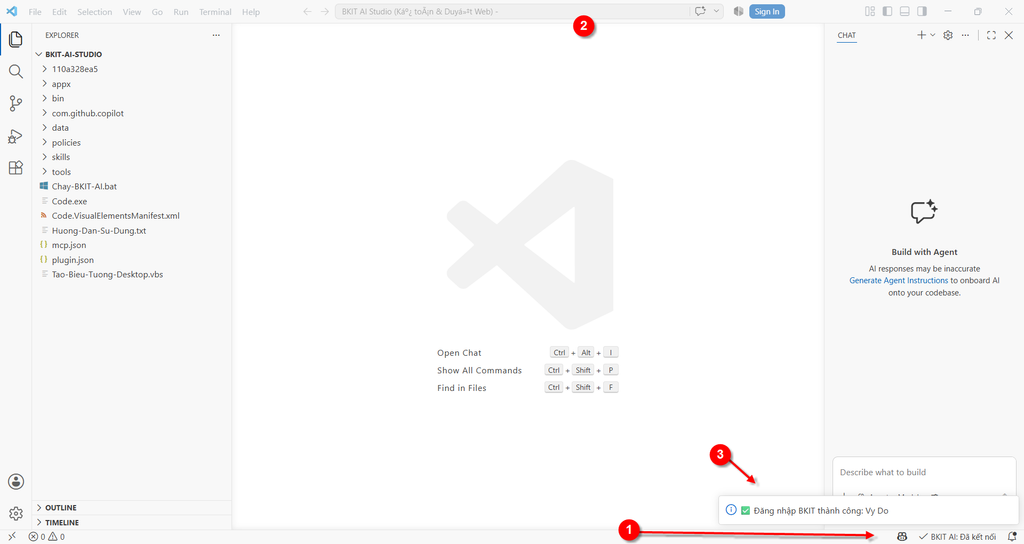Image resolution: width=1024 pixels, height=544 pixels.
Task: Open chat panel more actions ellipsis
Action: pos(965,35)
